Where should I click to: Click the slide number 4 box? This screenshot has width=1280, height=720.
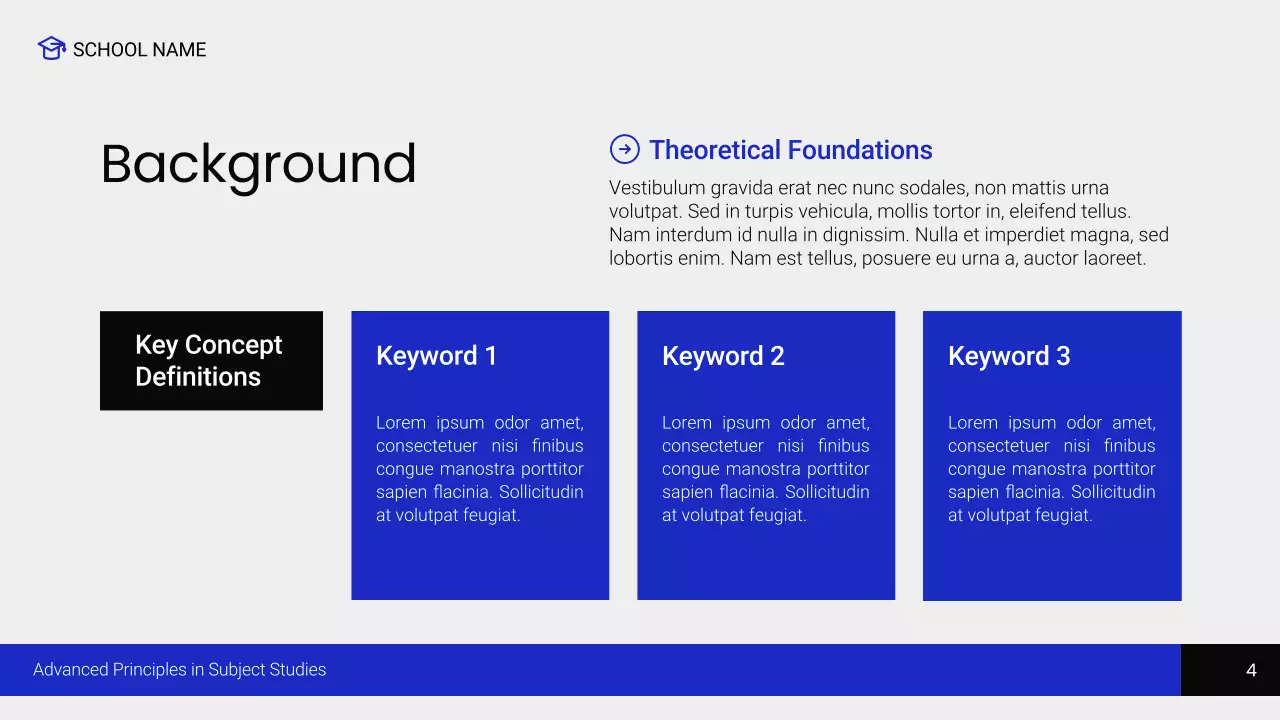tap(1230, 670)
